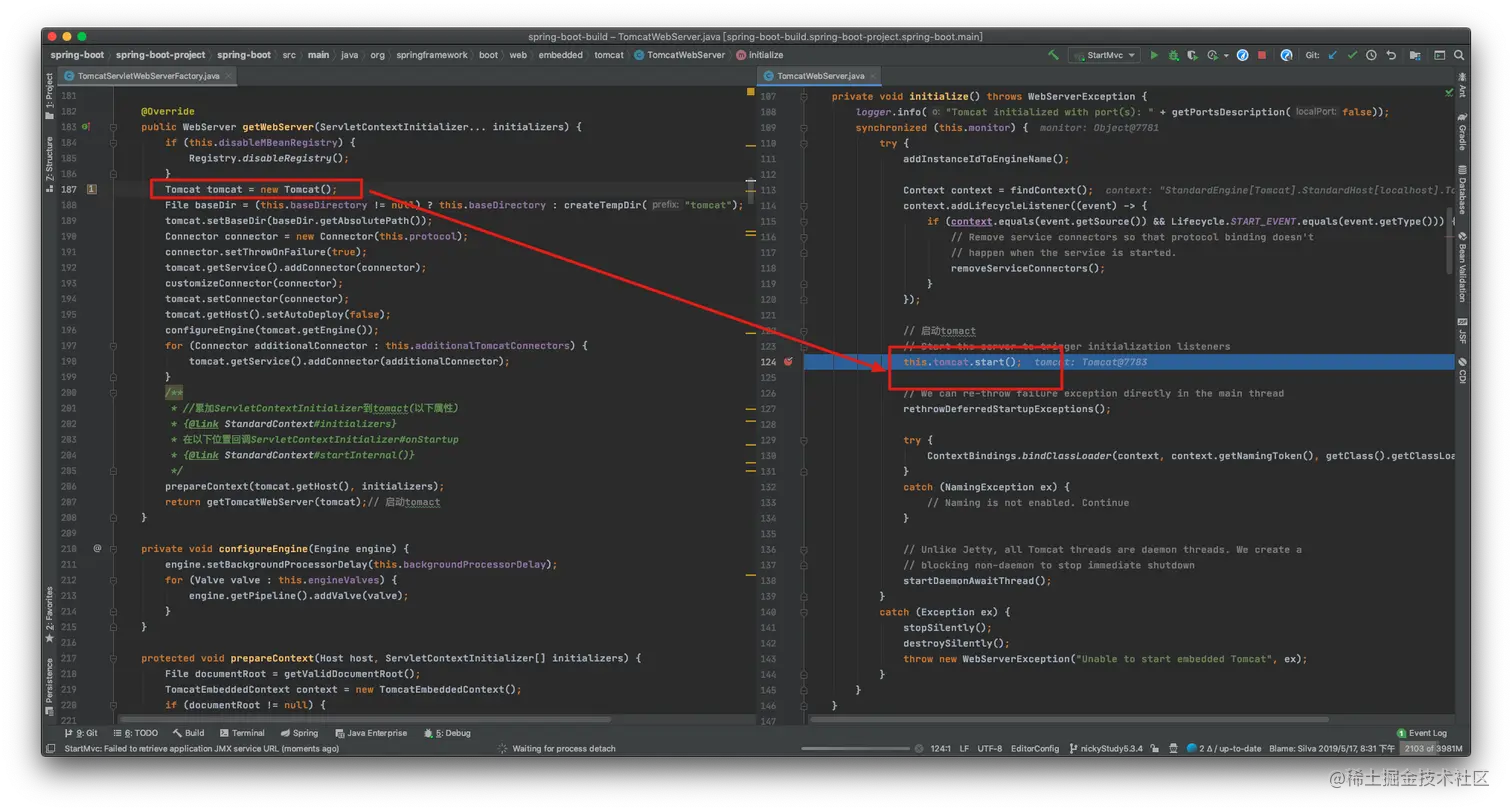Viewport: 1512px width, 811px height.
Task: Click the Run with Profiler icon
Action: click(x=1213, y=55)
